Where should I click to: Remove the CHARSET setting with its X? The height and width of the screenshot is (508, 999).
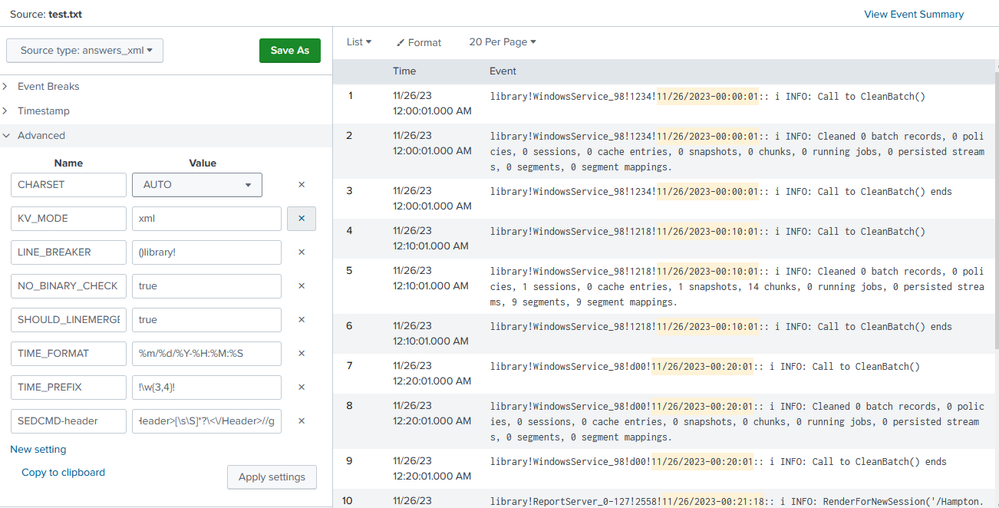tap(301, 185)
